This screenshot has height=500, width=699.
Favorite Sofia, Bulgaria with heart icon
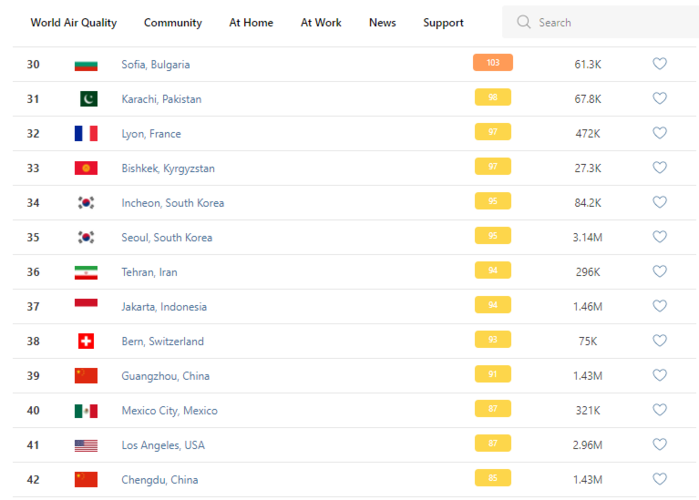(x=659, y=64)
